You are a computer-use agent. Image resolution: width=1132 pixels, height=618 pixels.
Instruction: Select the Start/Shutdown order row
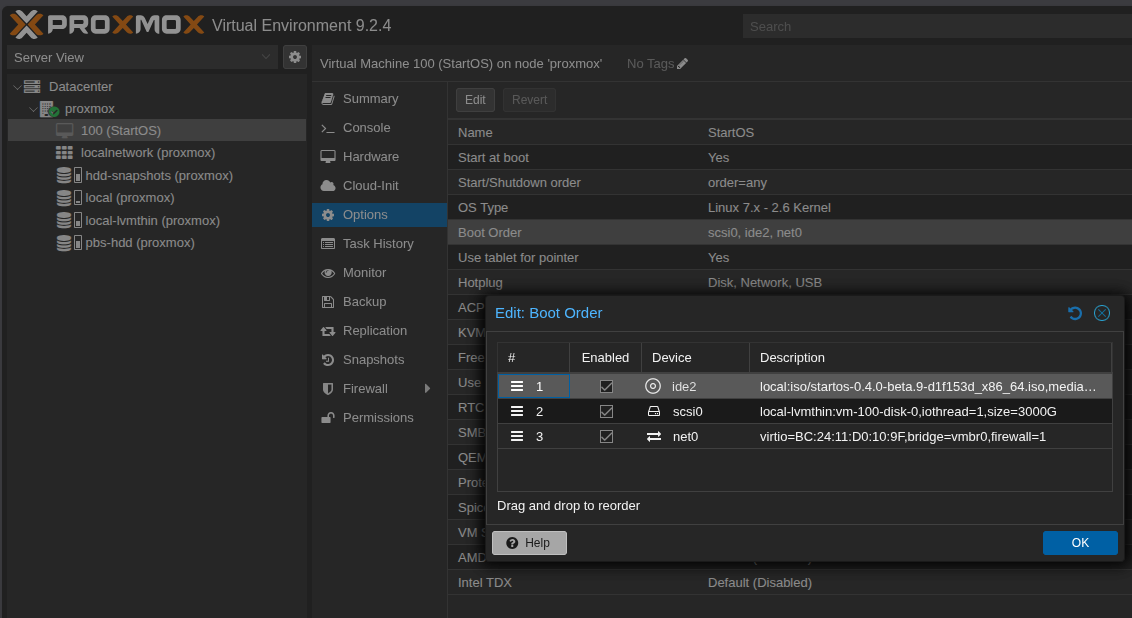point(790,183)
